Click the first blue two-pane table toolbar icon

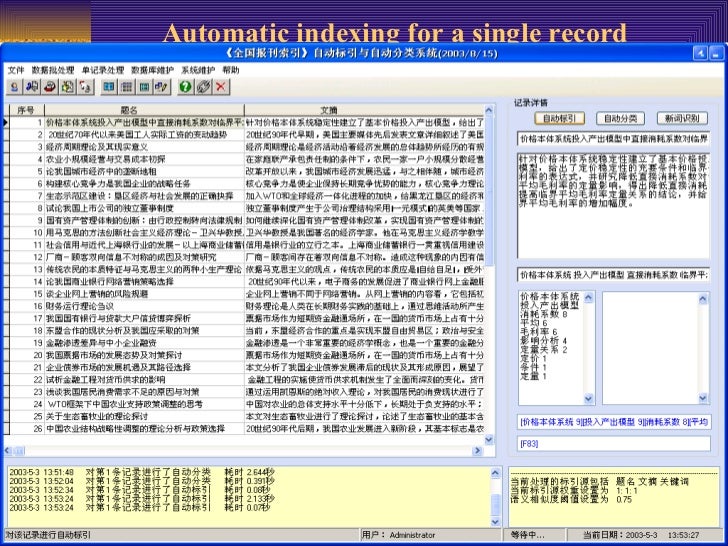pyautogui.click(x=109, y=87)
